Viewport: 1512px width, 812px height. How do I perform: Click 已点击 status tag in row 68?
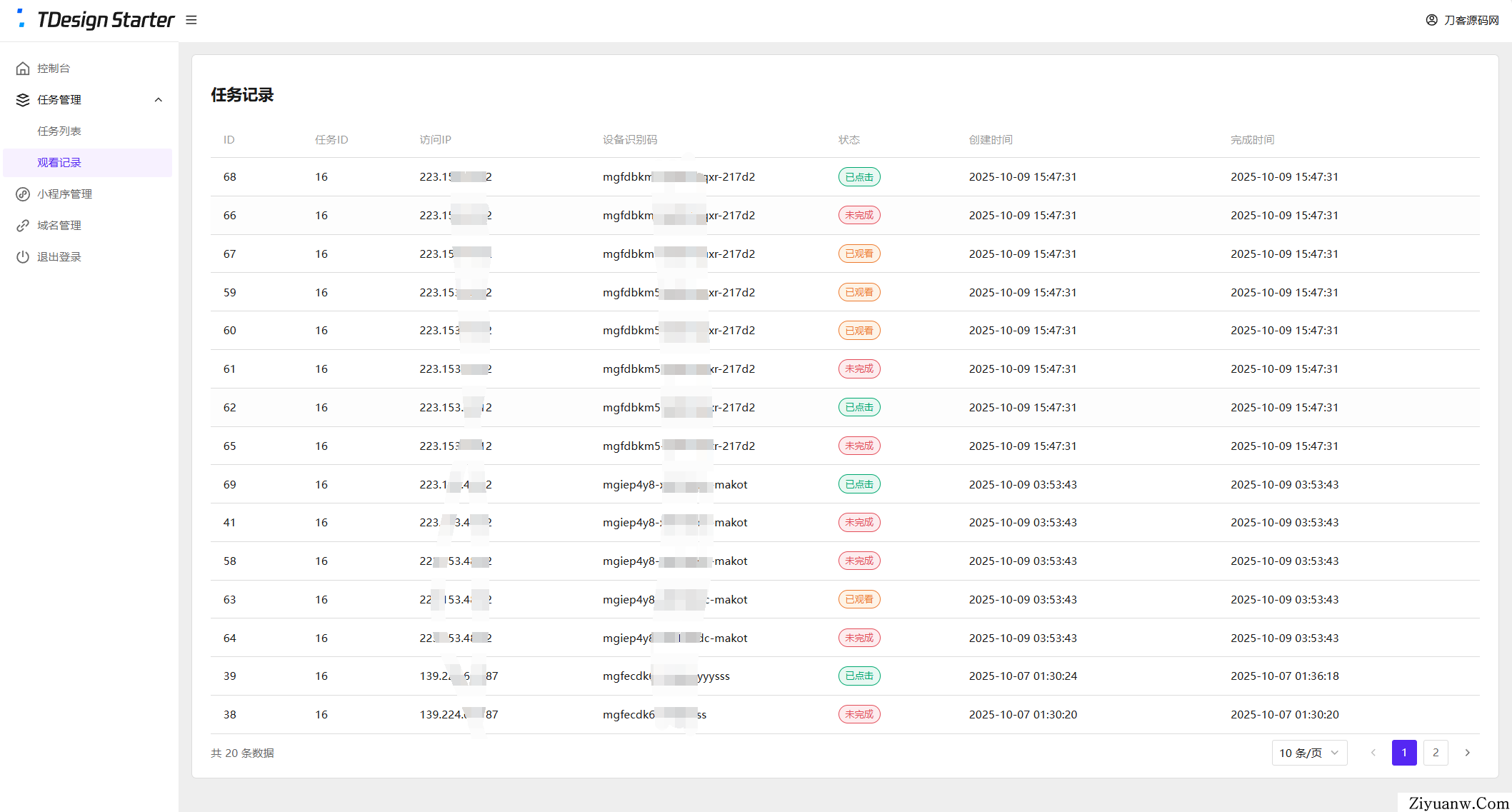point(858,177)
